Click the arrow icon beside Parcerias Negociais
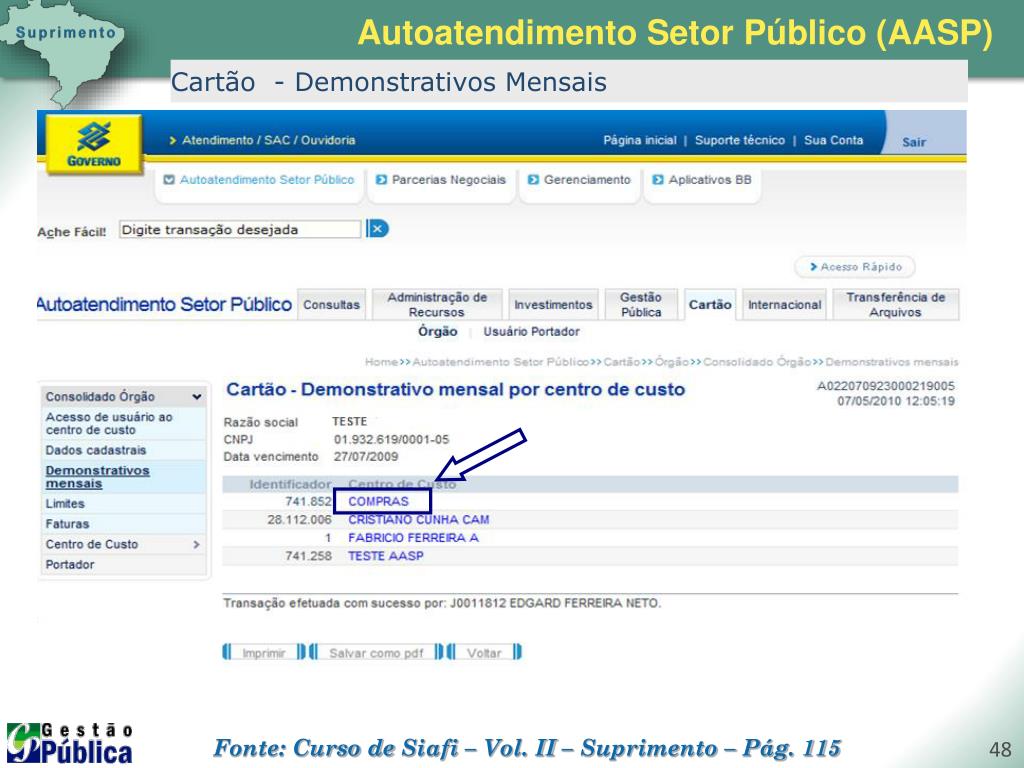 (x=381, y=180)
